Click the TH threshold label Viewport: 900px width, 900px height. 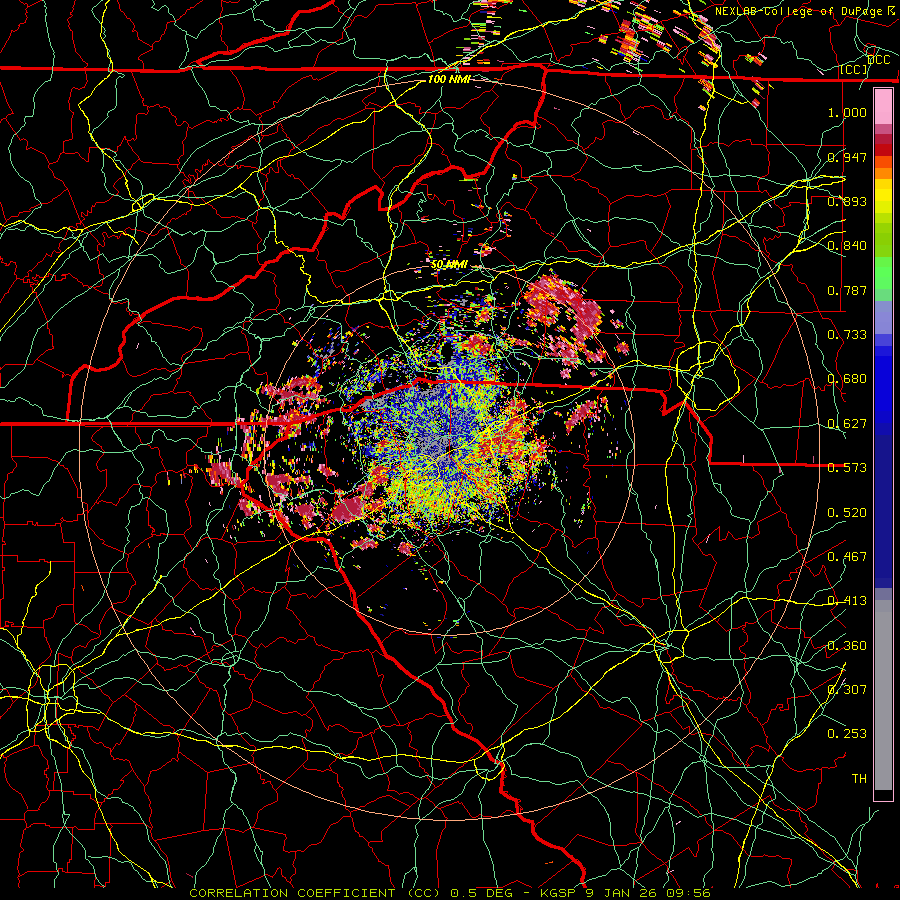859,779
